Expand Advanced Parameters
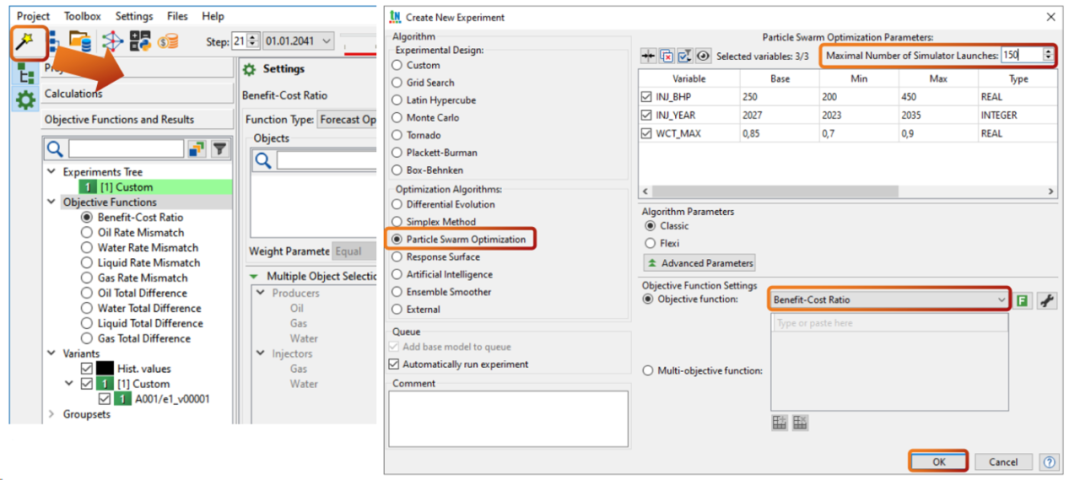Image resolution: width=1080 pixels, height=480 pixels. 699,263
